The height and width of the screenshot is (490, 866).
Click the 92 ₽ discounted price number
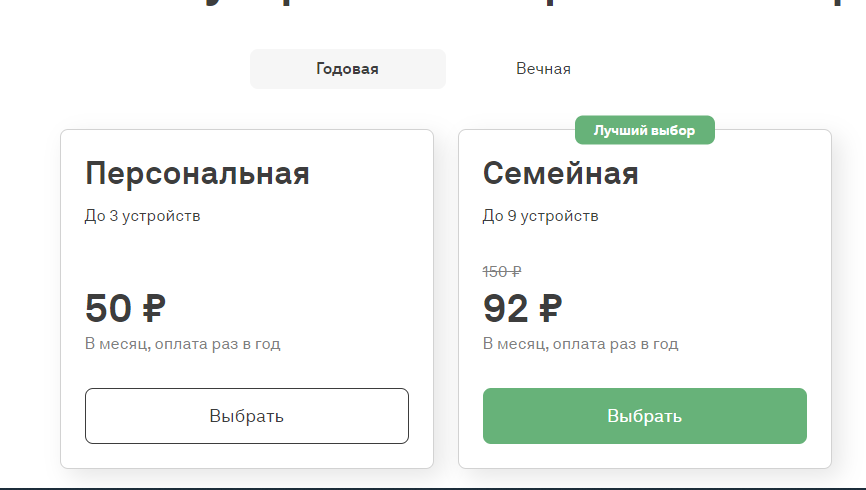506,308
